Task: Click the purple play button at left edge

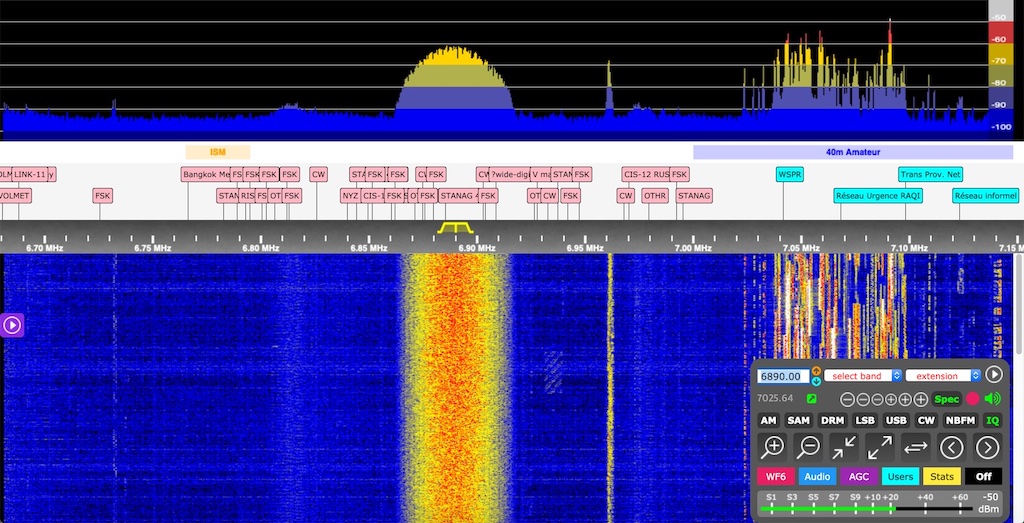Action: [12, 324]
